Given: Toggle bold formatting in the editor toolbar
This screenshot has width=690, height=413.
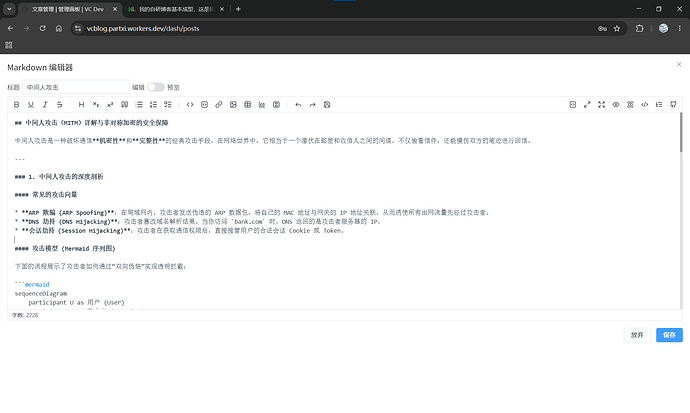Looking at the screenshot, I should point(16,105).
